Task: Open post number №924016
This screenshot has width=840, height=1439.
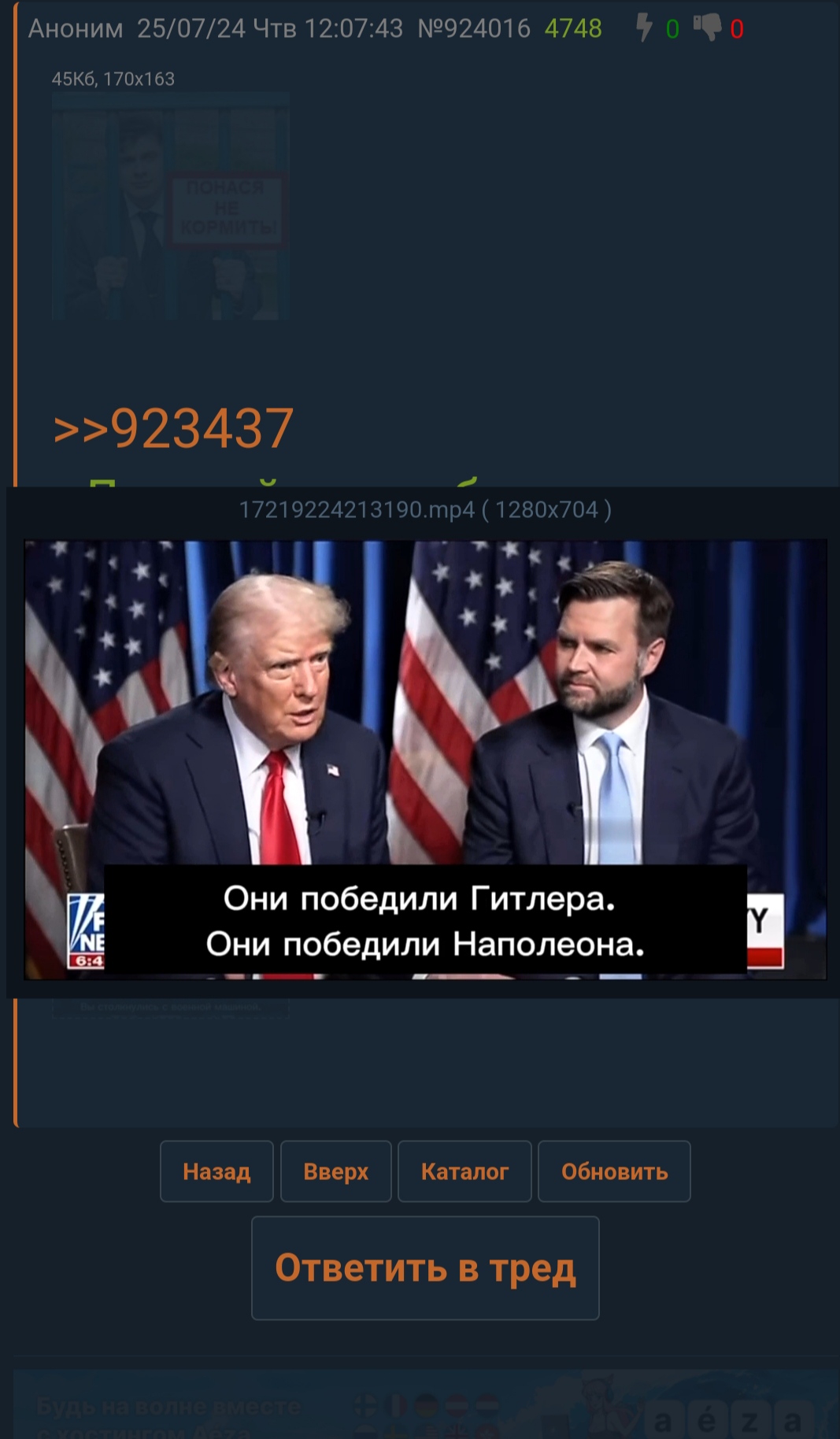Action: (x=474, y=28)
